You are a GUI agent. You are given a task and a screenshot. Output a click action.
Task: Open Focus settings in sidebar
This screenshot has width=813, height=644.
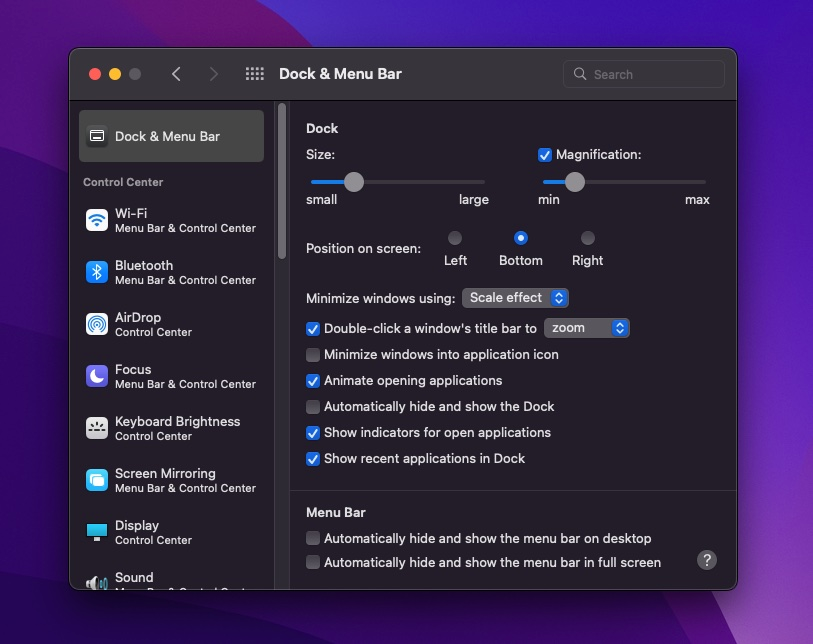[x=171, y=376]
